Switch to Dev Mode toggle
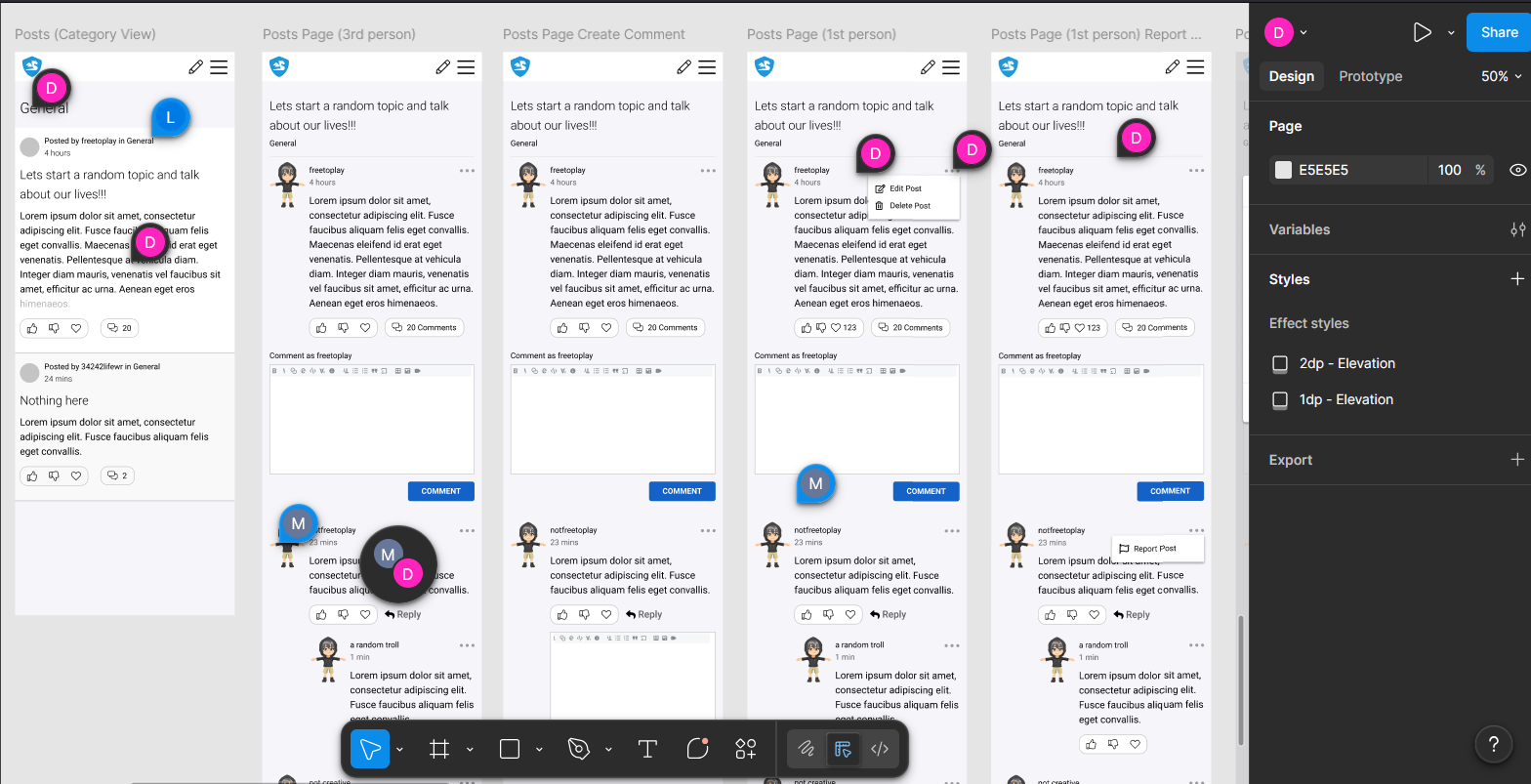 click(880, 749)
